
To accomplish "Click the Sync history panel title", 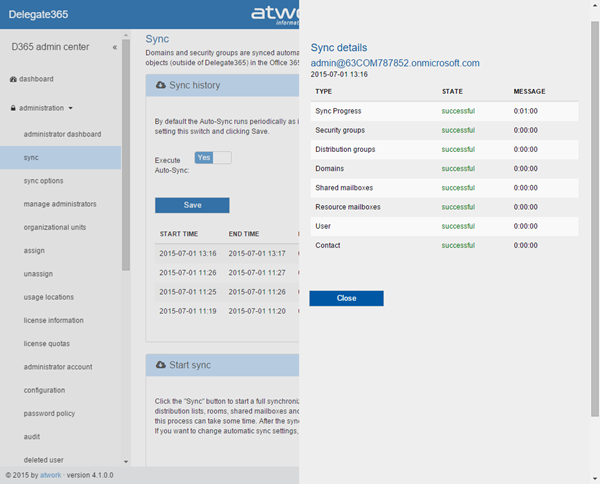I will [x=195, y=85].
